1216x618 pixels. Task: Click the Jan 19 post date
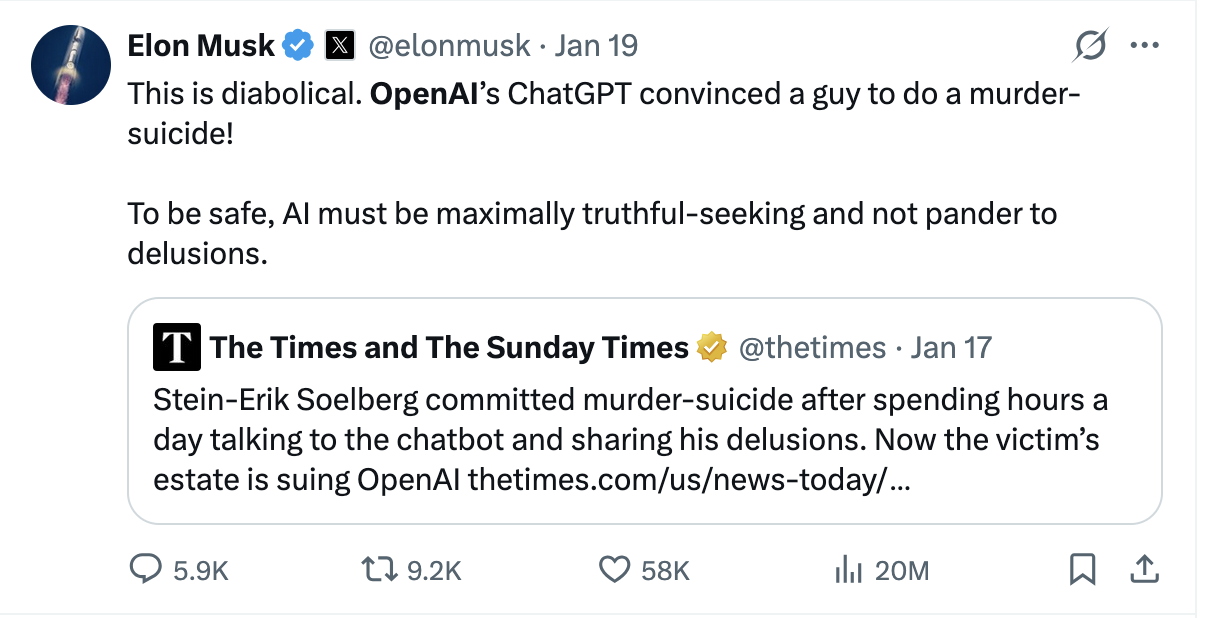click(596, 45)
